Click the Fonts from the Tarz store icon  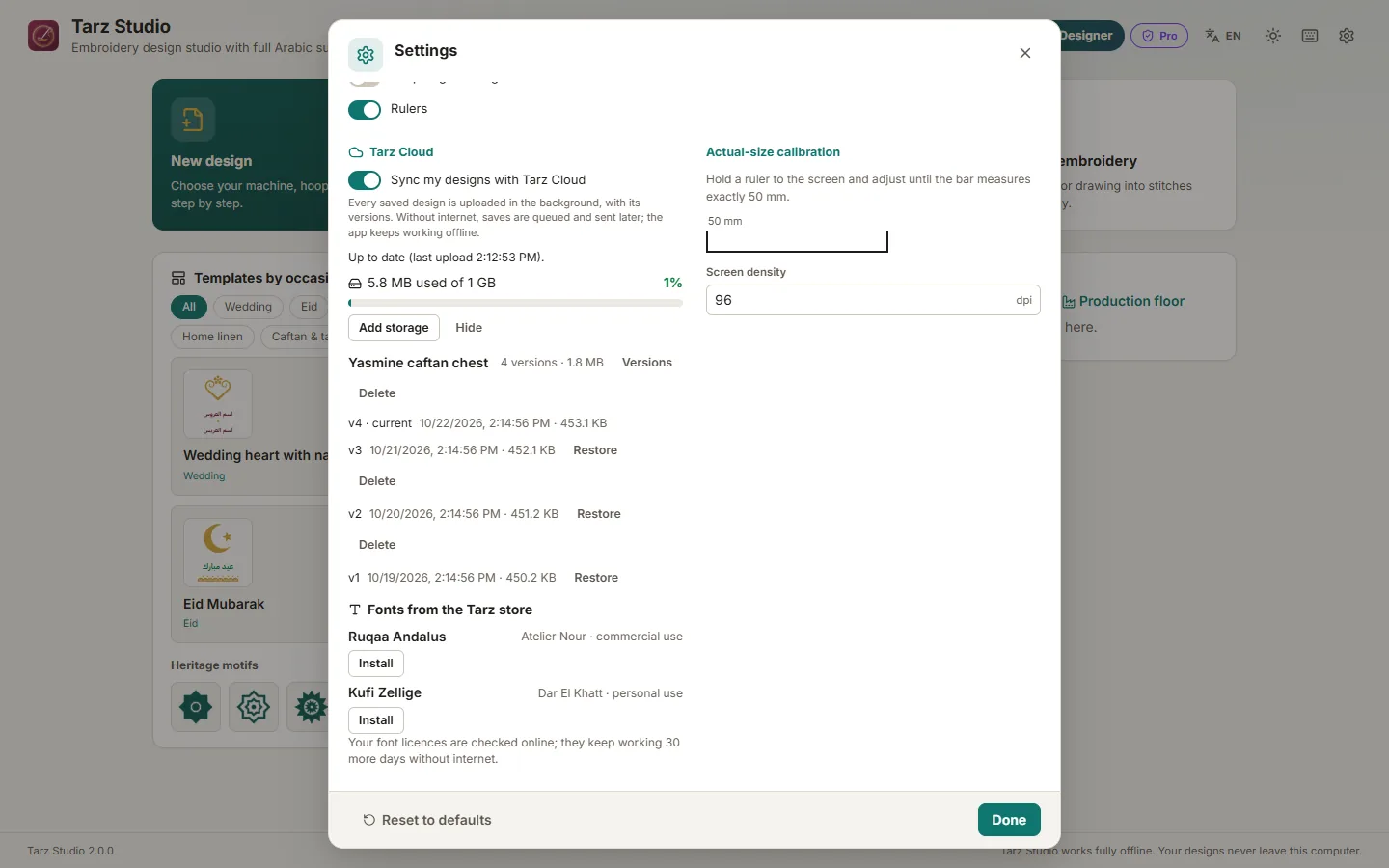coord(355,610)
